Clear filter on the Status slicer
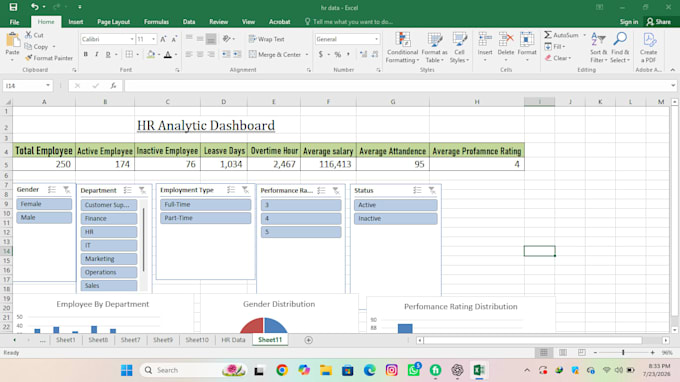 click(432, 190)
